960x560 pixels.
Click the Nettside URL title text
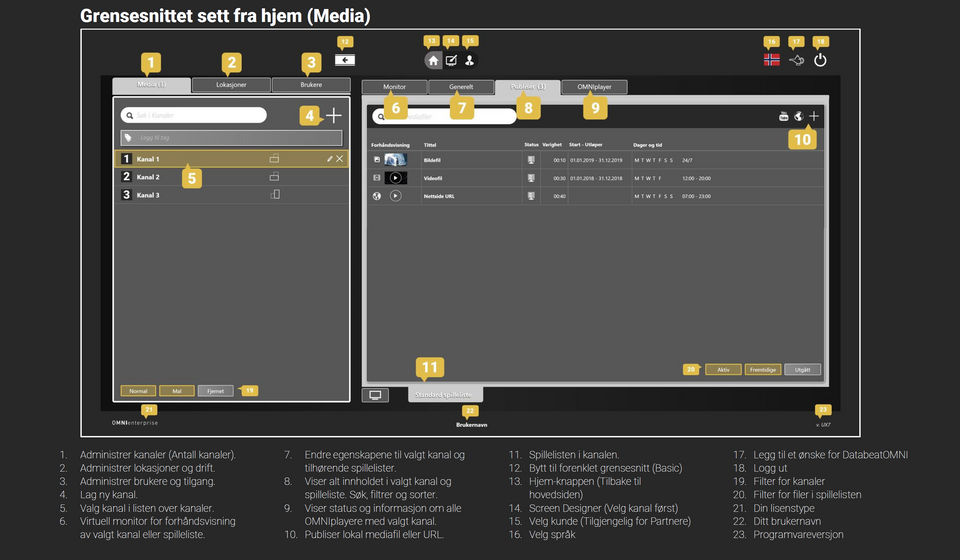(x=439, y=196)
